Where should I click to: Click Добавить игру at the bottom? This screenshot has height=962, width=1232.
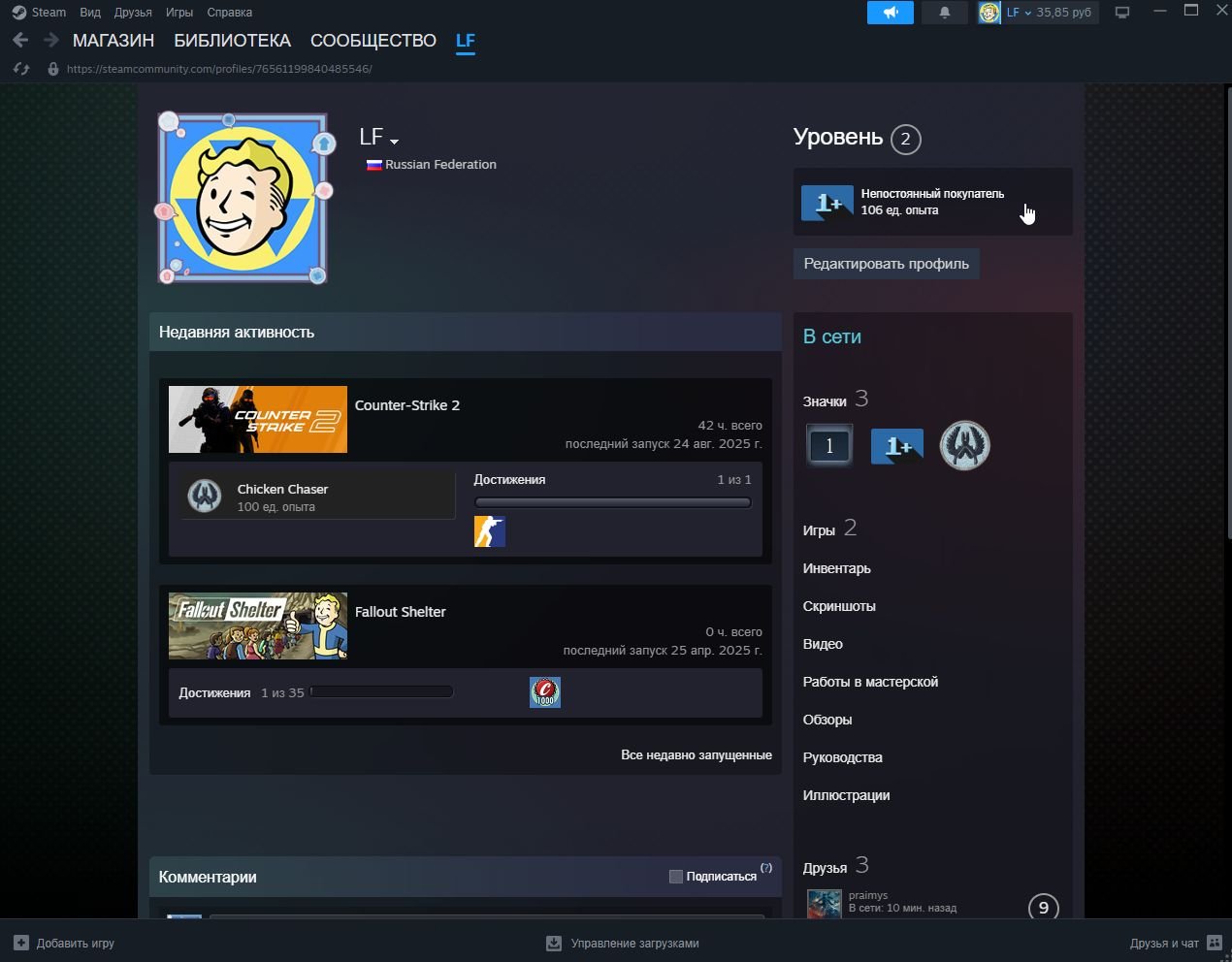(x=64, y=943)
